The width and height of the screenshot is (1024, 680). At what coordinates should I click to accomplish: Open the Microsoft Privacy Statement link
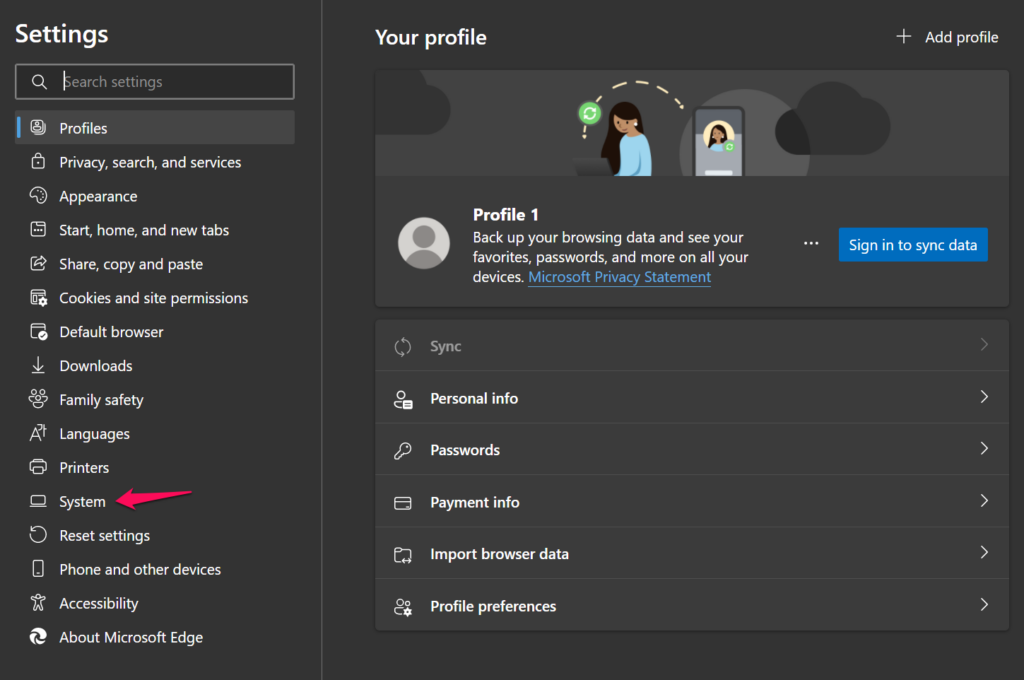(619, 277)
